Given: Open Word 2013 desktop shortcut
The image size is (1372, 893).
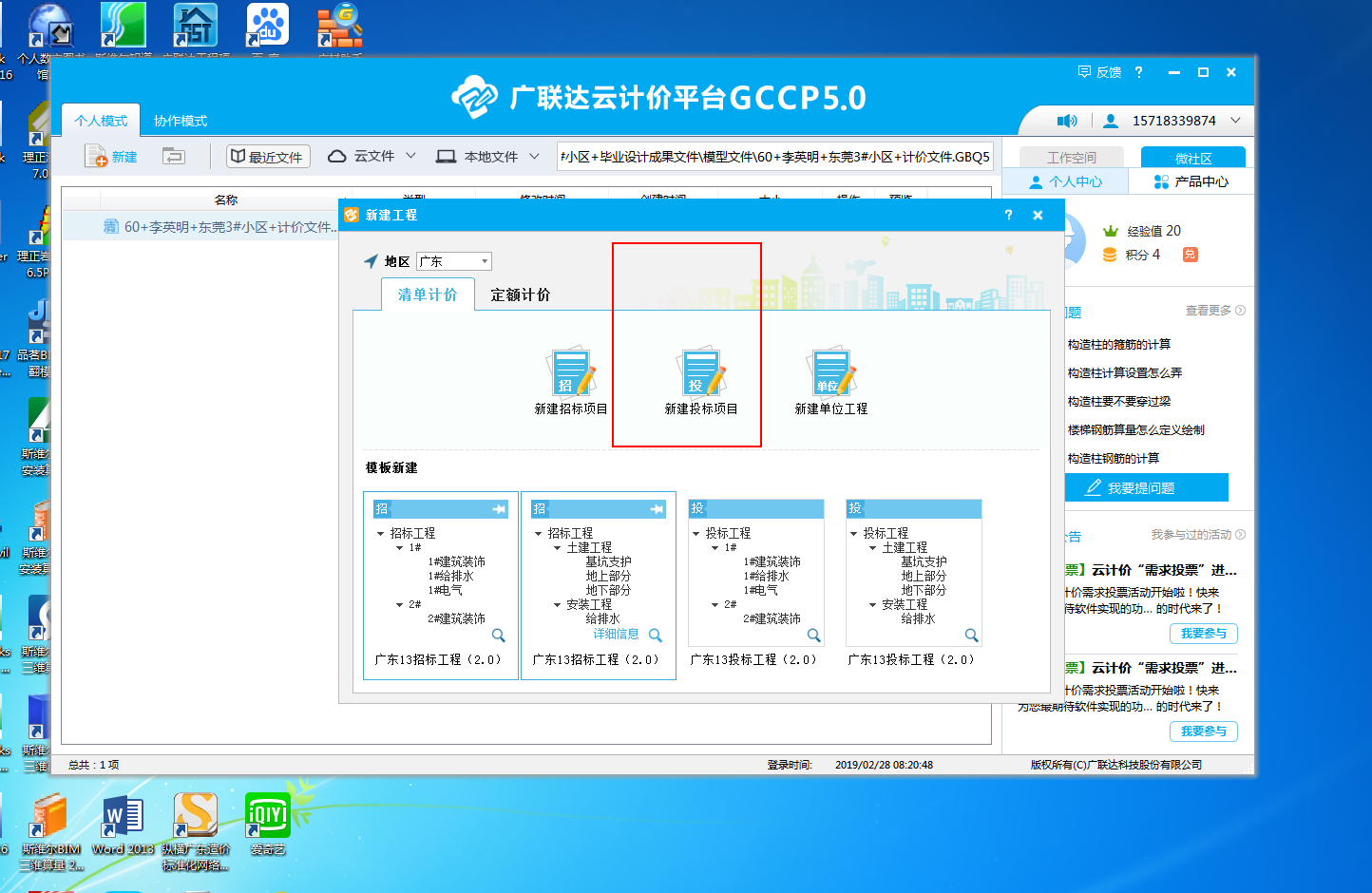Looking at the screenshot, I should (x=123, y=825).
